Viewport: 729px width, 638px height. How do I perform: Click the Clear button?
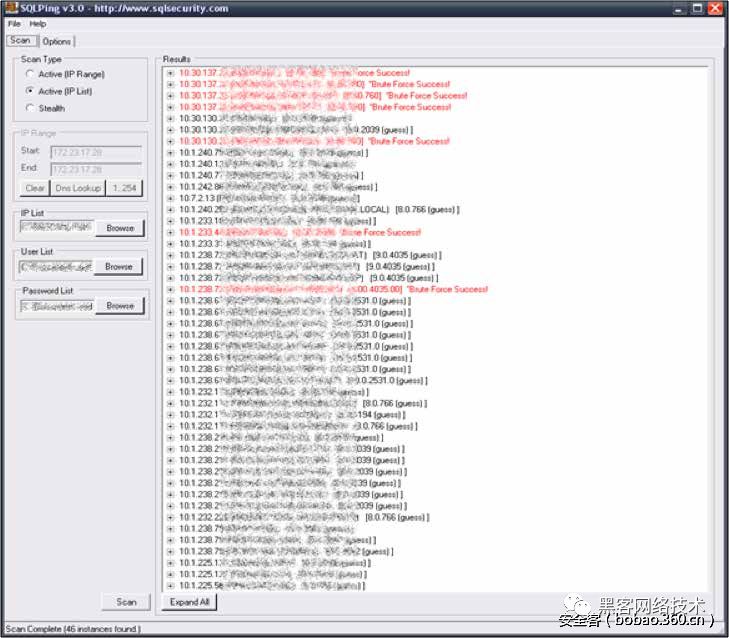point(35,188)
